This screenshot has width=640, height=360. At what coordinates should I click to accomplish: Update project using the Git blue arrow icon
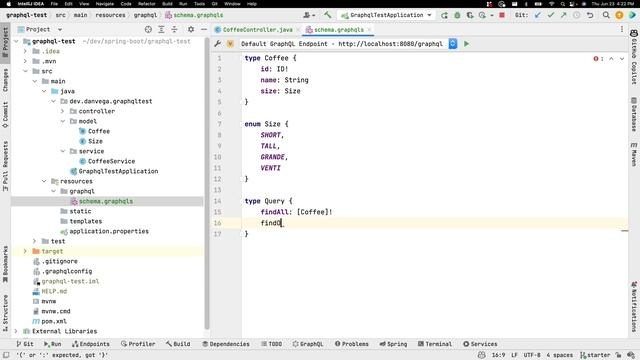[x=538, y=15]
